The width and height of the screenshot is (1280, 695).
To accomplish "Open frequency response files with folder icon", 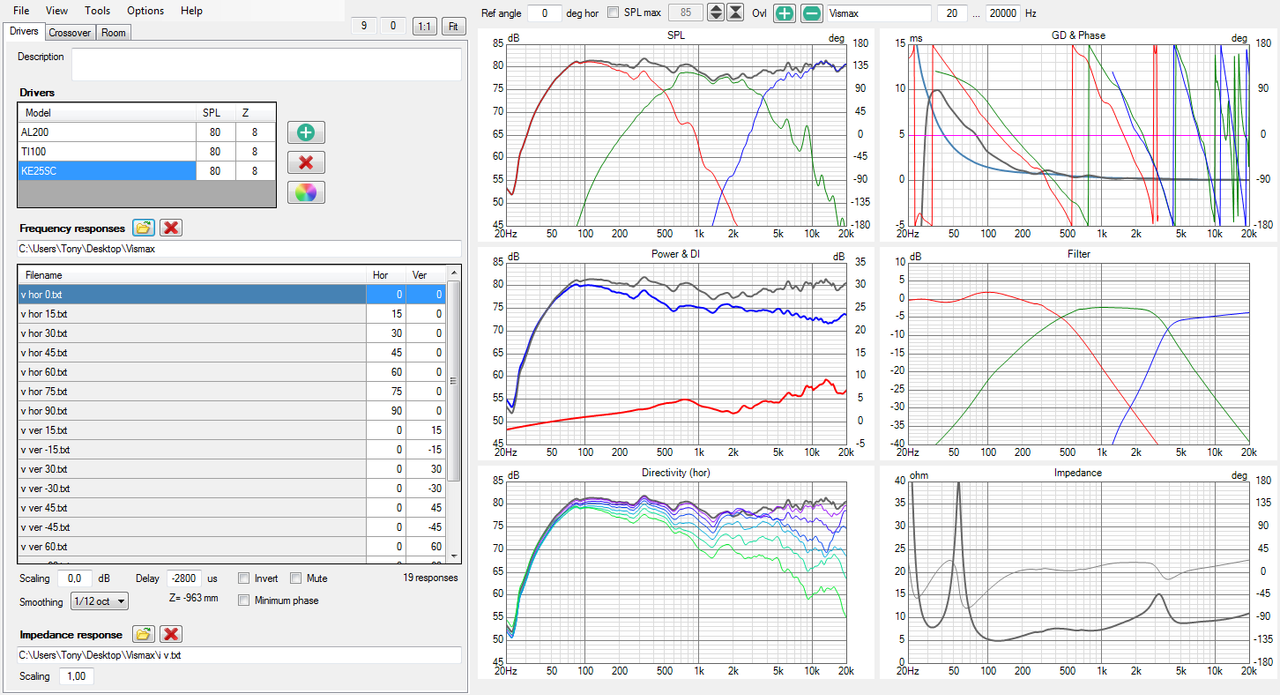I will pos(143,228).
